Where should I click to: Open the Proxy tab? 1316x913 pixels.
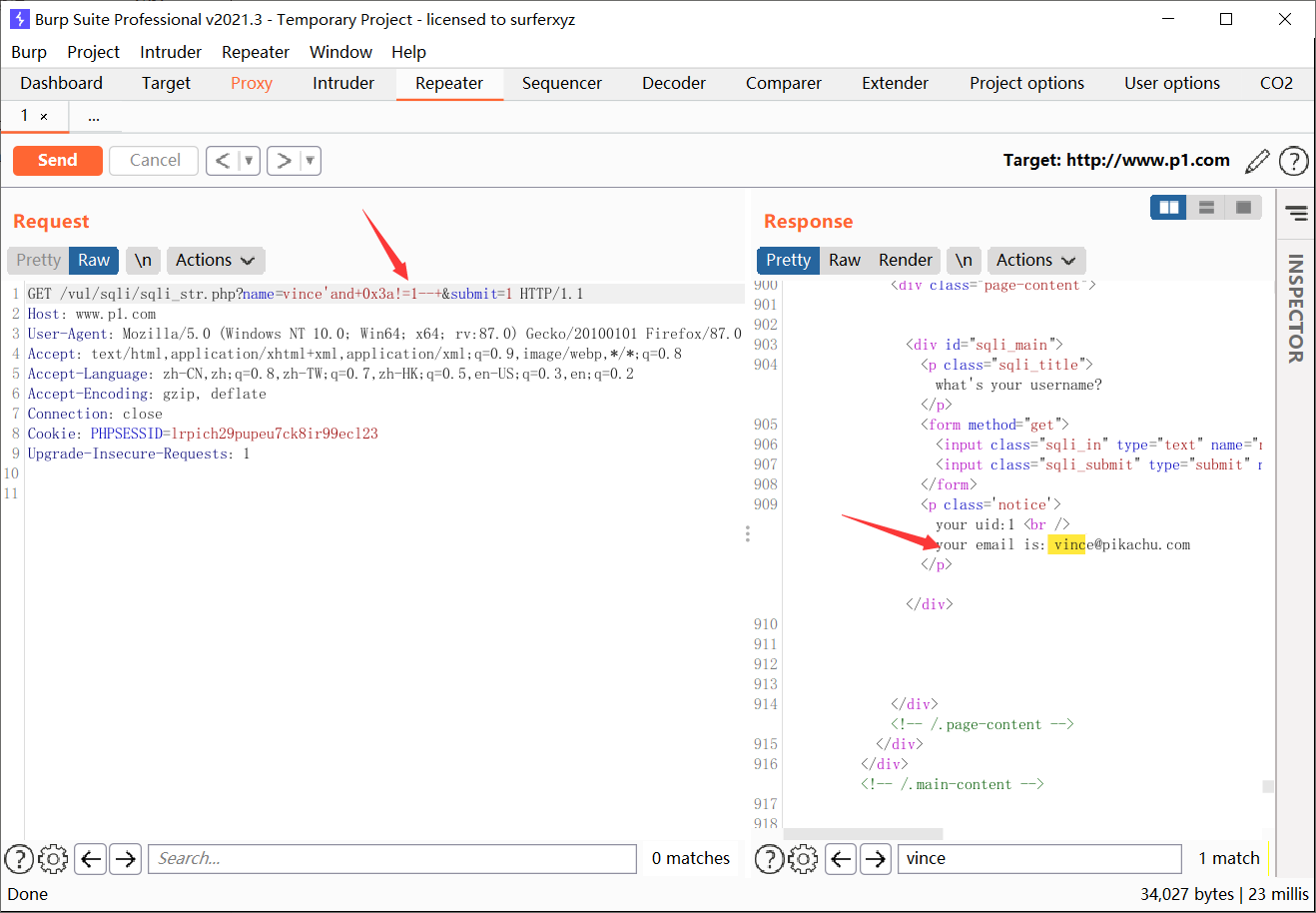[x=252, y=83]
